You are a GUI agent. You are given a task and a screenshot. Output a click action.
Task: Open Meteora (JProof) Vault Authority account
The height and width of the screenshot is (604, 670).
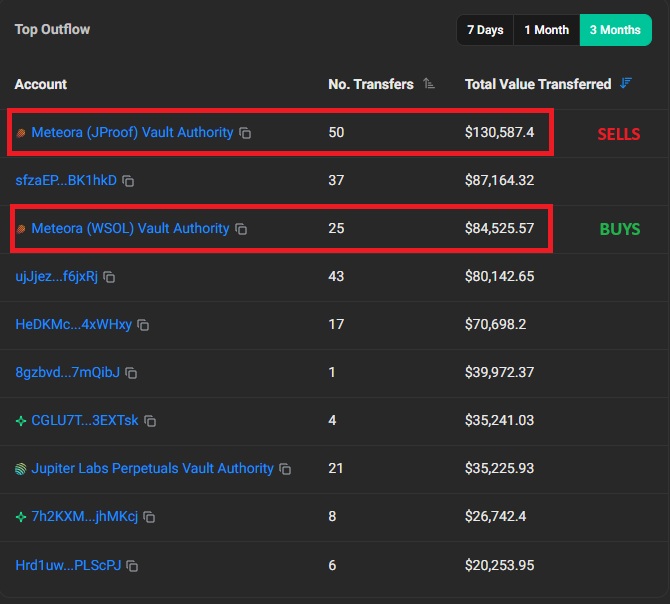[x=132, y=132]
